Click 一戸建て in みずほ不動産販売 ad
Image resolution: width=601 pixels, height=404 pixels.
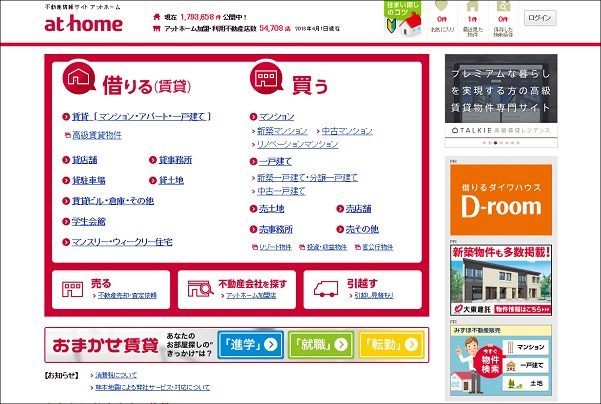(x=526, y=365)
